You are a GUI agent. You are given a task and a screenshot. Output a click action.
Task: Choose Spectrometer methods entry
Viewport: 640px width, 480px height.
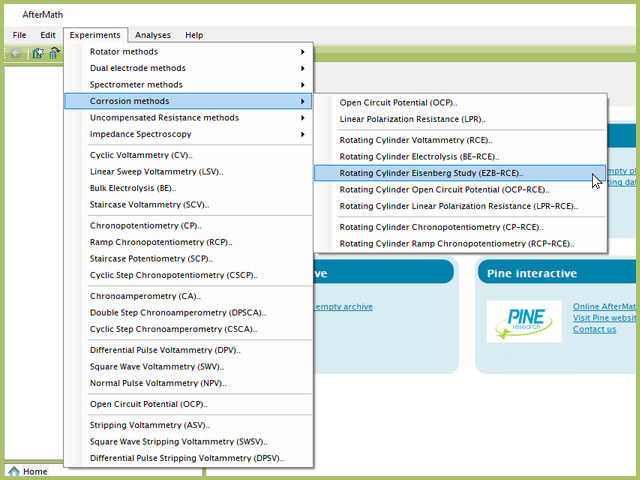[188, 85]
